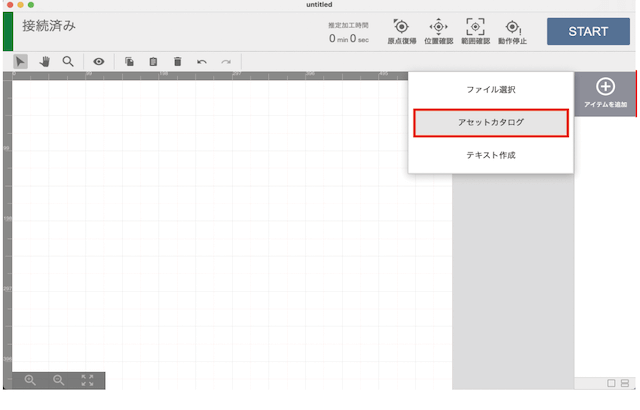Screen dimensions: 640x410
Task: Delete selection with trash icon
Action: pos(177,62)
